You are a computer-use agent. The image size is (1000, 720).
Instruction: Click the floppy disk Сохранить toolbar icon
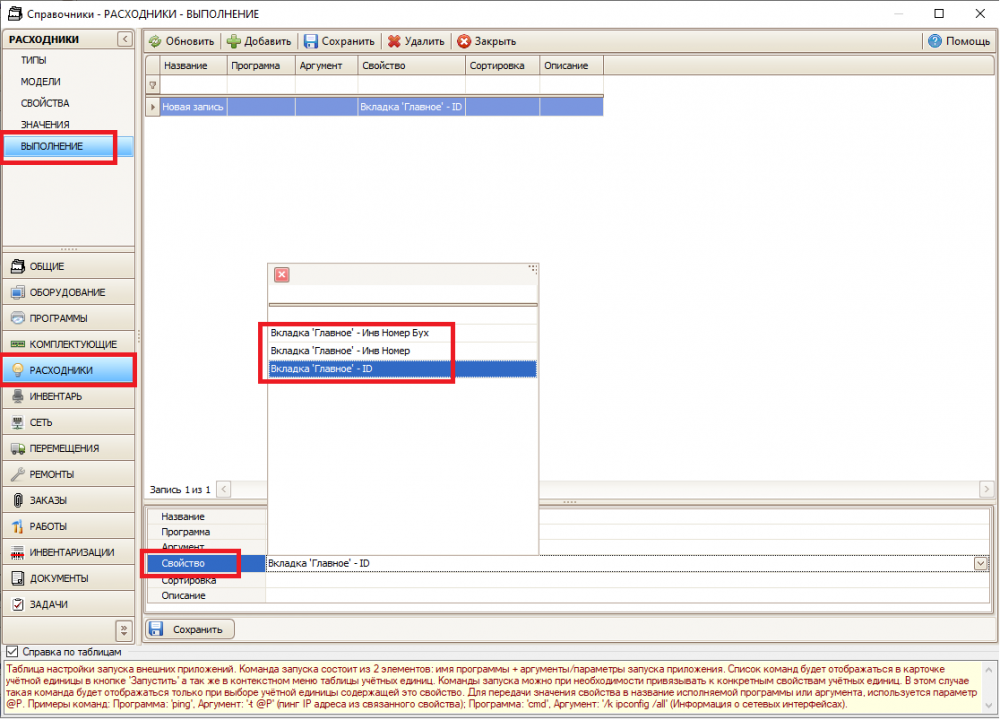coord(311,41)
